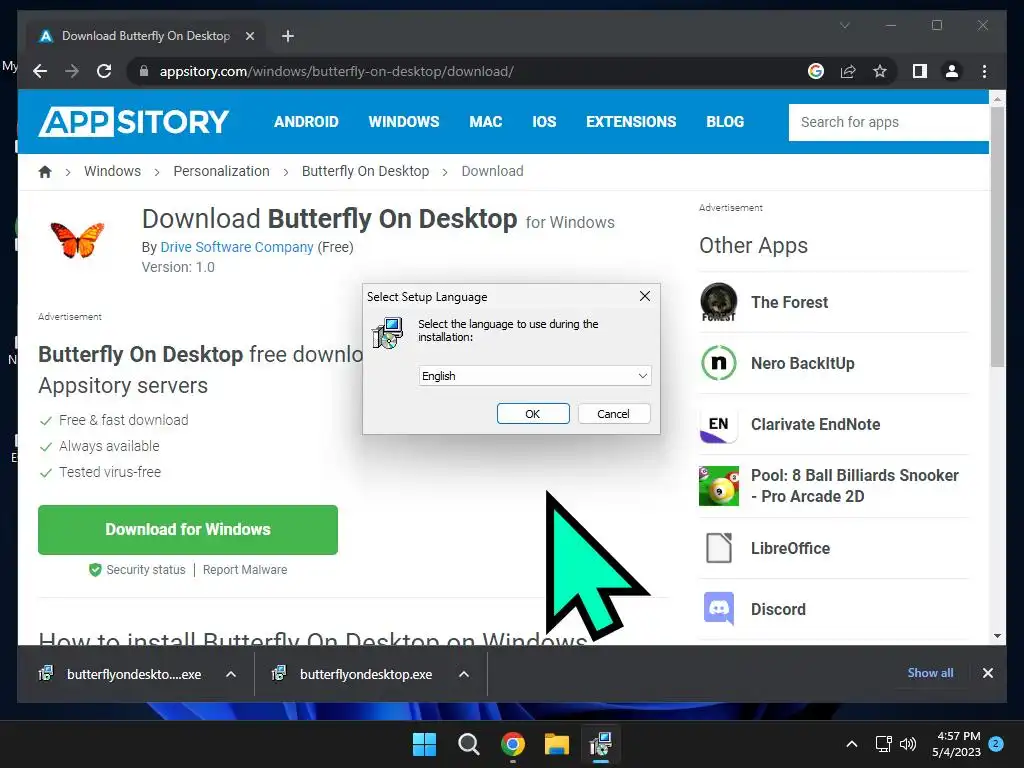Click the setup dialog computer icon
This screenshot has width=1024, height=768.
click(x=388, y=333)
